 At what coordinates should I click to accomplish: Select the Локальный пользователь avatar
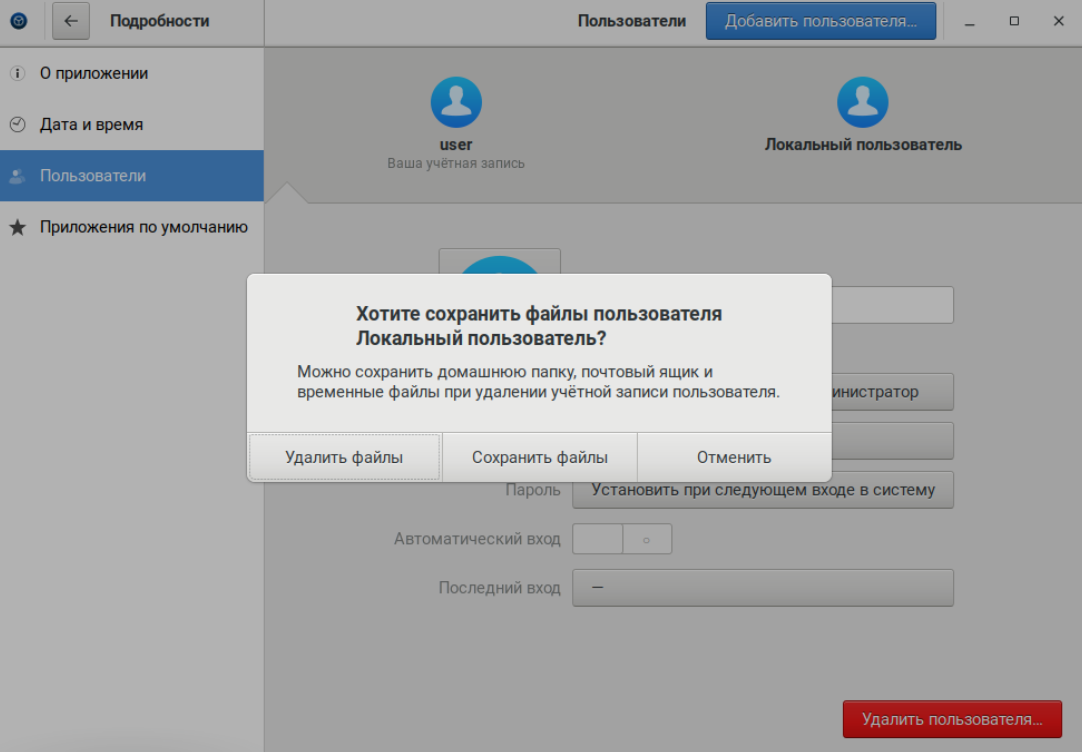tap(862, 102)
